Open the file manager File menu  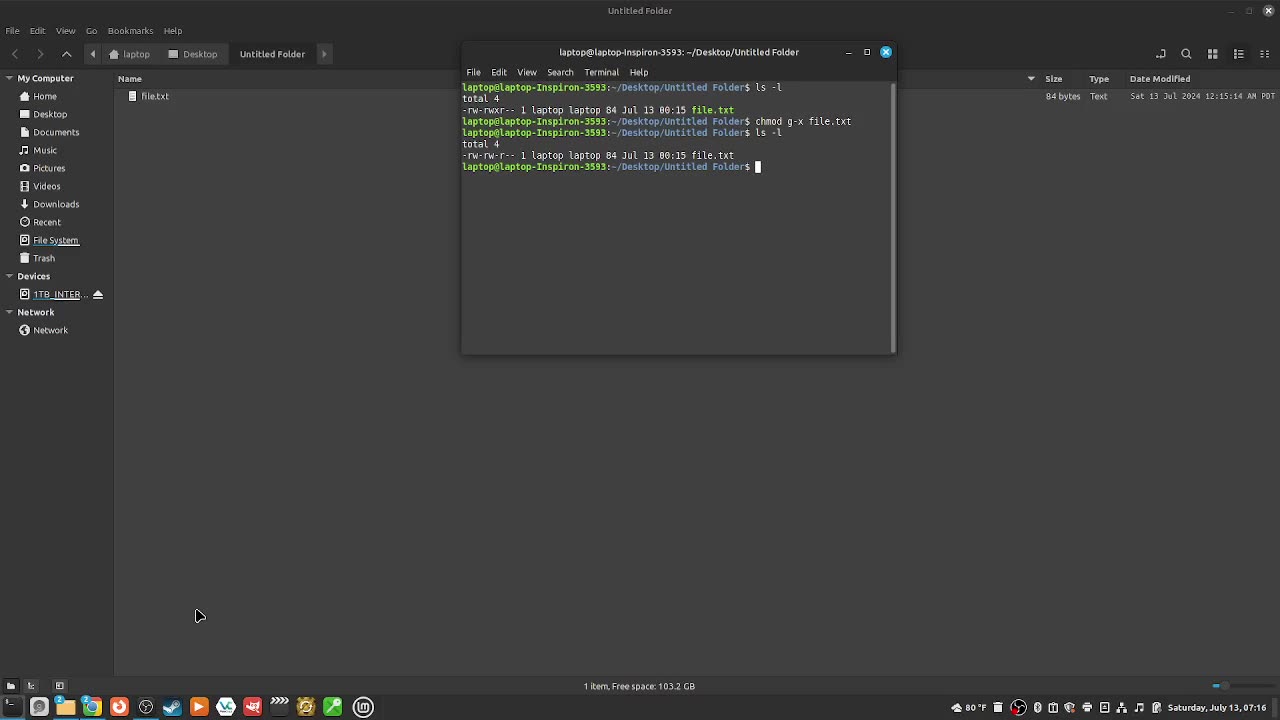point(12,31)
